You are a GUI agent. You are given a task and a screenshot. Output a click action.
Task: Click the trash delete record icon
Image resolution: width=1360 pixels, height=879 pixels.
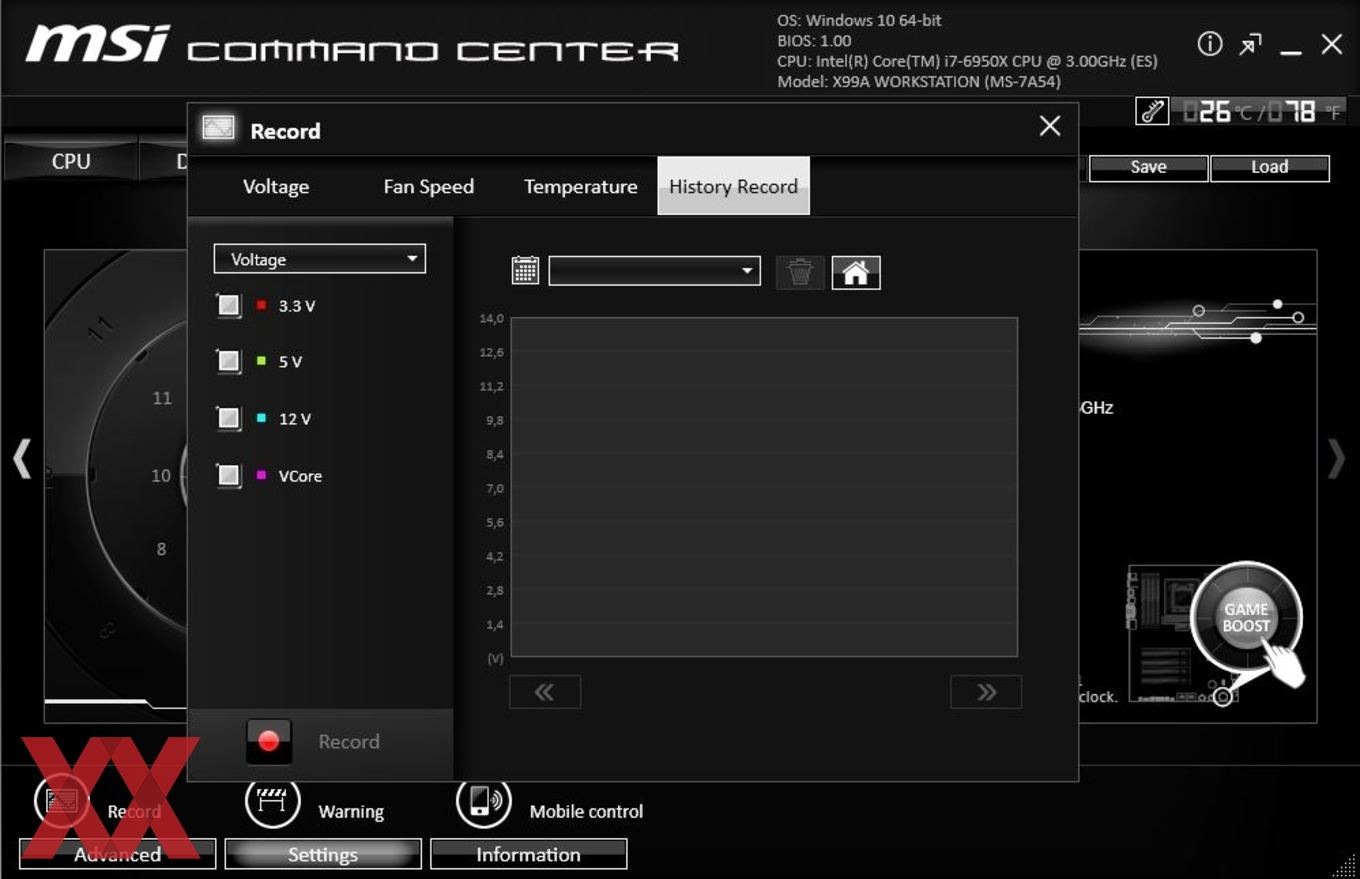click(800, 272)
